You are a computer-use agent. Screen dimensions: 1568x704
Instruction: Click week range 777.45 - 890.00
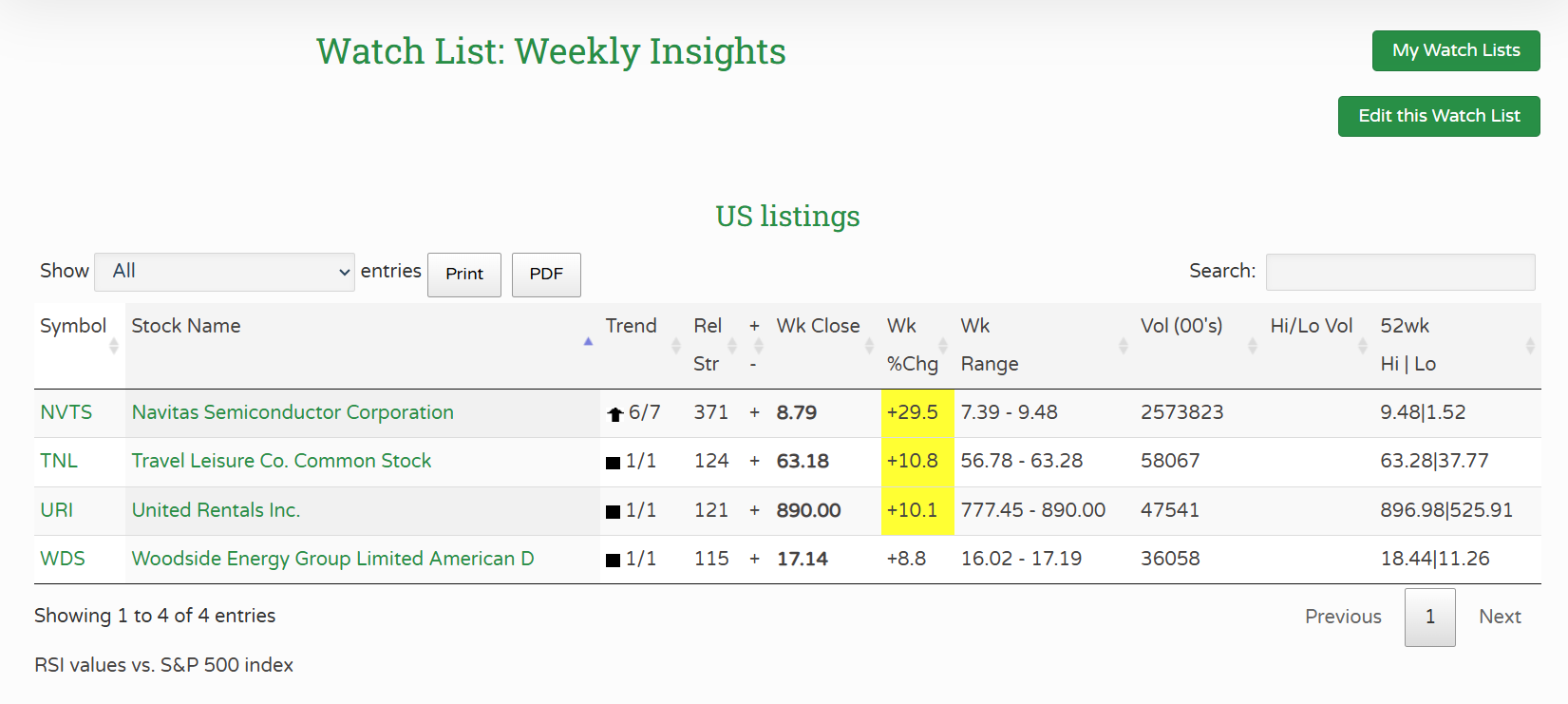click(x=1032, y=510)
